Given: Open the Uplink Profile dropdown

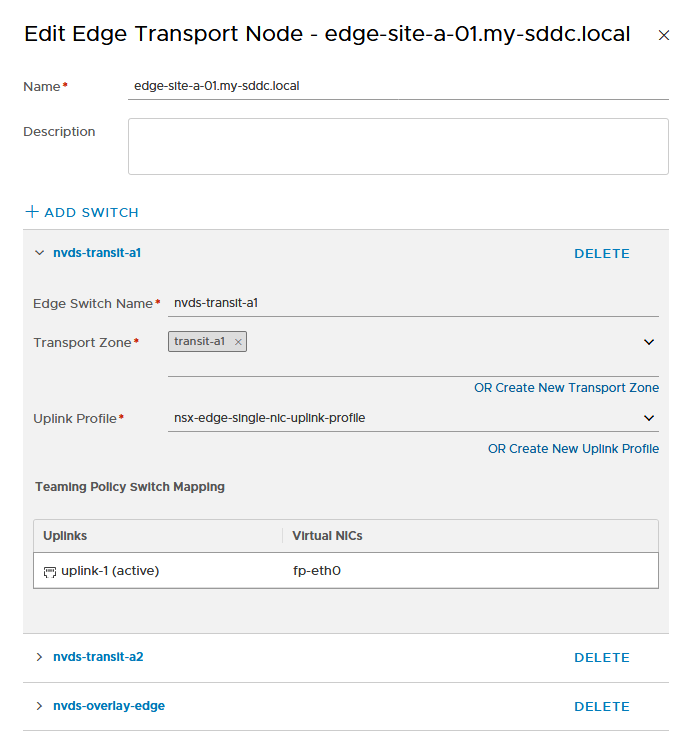Looking at the screenshot, I should click(x=413, y=418).
